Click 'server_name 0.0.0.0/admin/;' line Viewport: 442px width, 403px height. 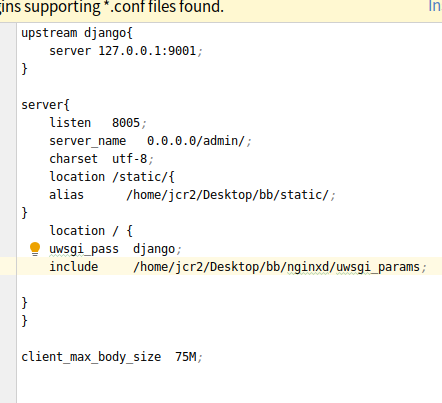(x=150, y=141)
